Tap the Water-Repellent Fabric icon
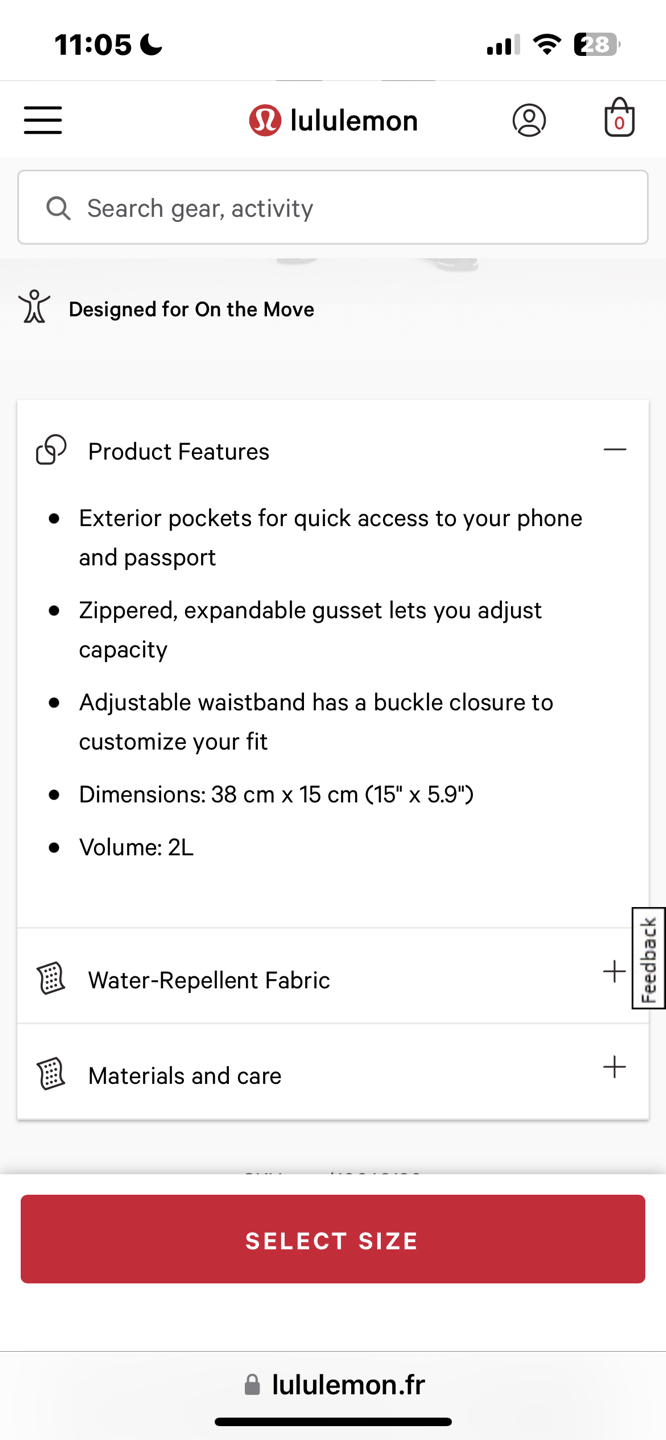 [51, 979]
